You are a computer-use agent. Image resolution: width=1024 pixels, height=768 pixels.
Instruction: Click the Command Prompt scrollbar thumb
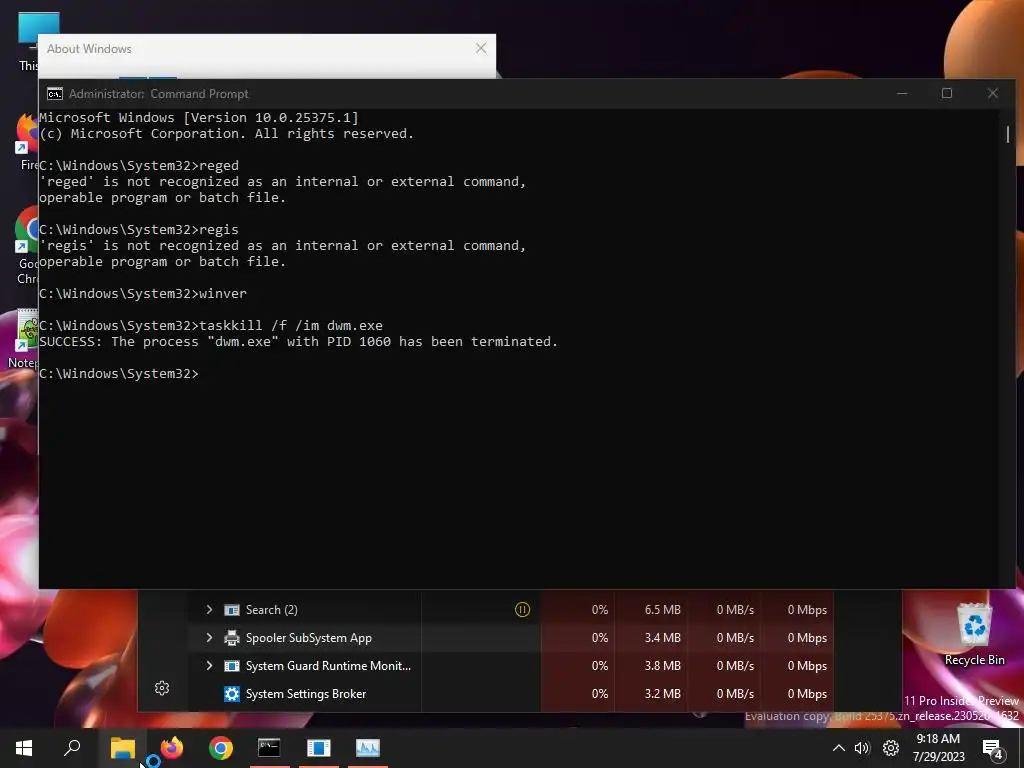(1008, 134)
